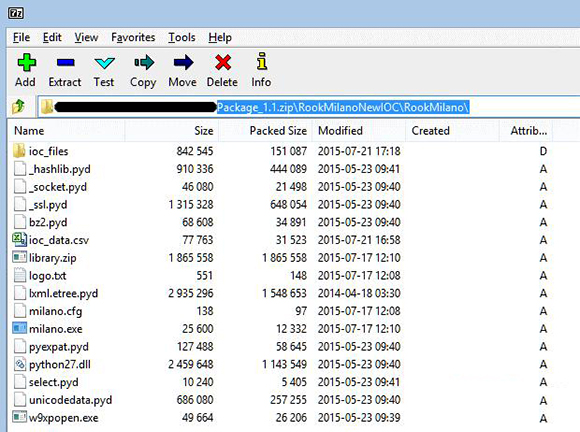Open the Tools menu

pyautogui.click(x=182, y=37)
